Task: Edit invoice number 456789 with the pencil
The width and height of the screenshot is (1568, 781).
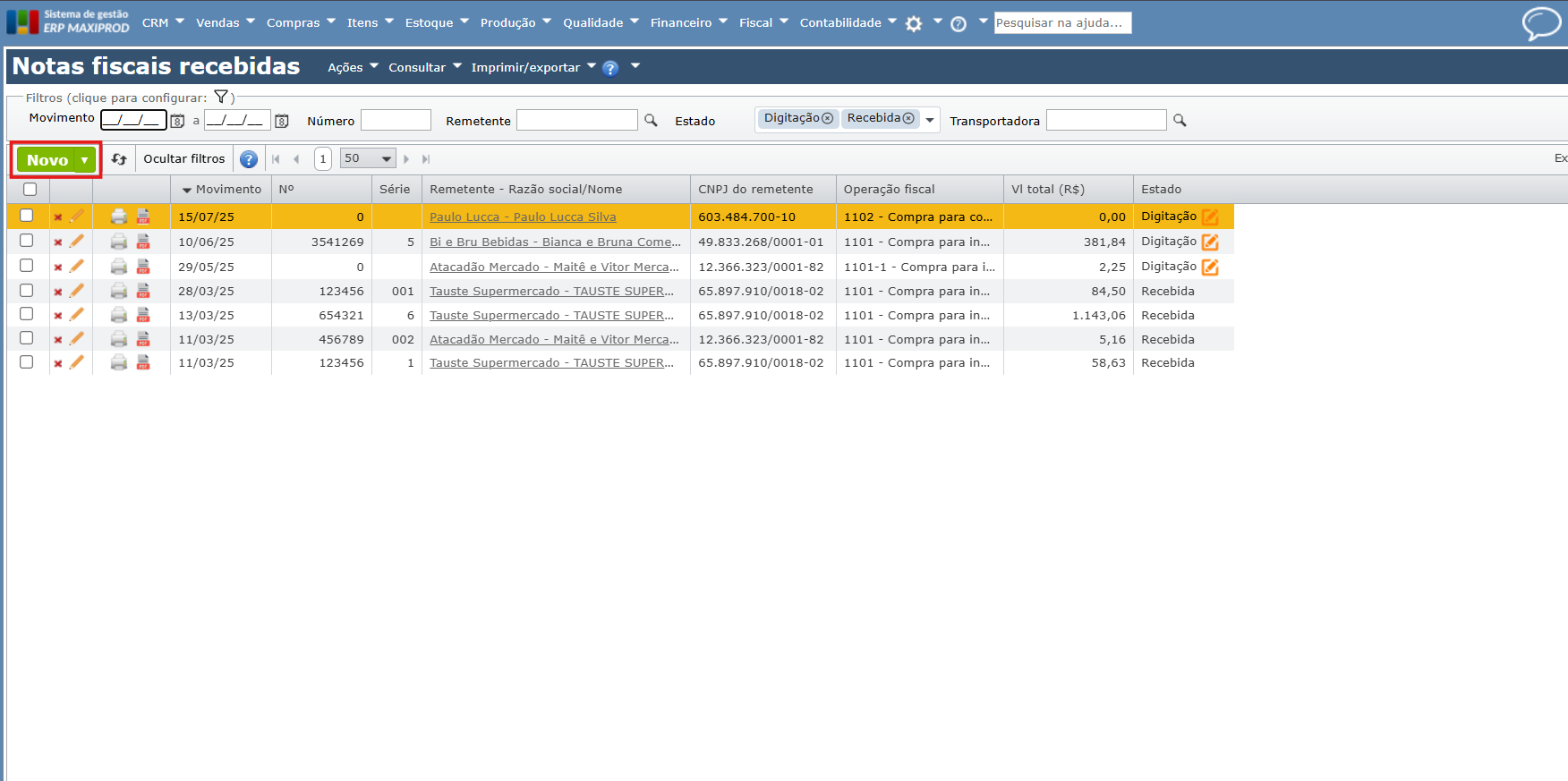Action: pyautogui.click(x=77, y=338)
